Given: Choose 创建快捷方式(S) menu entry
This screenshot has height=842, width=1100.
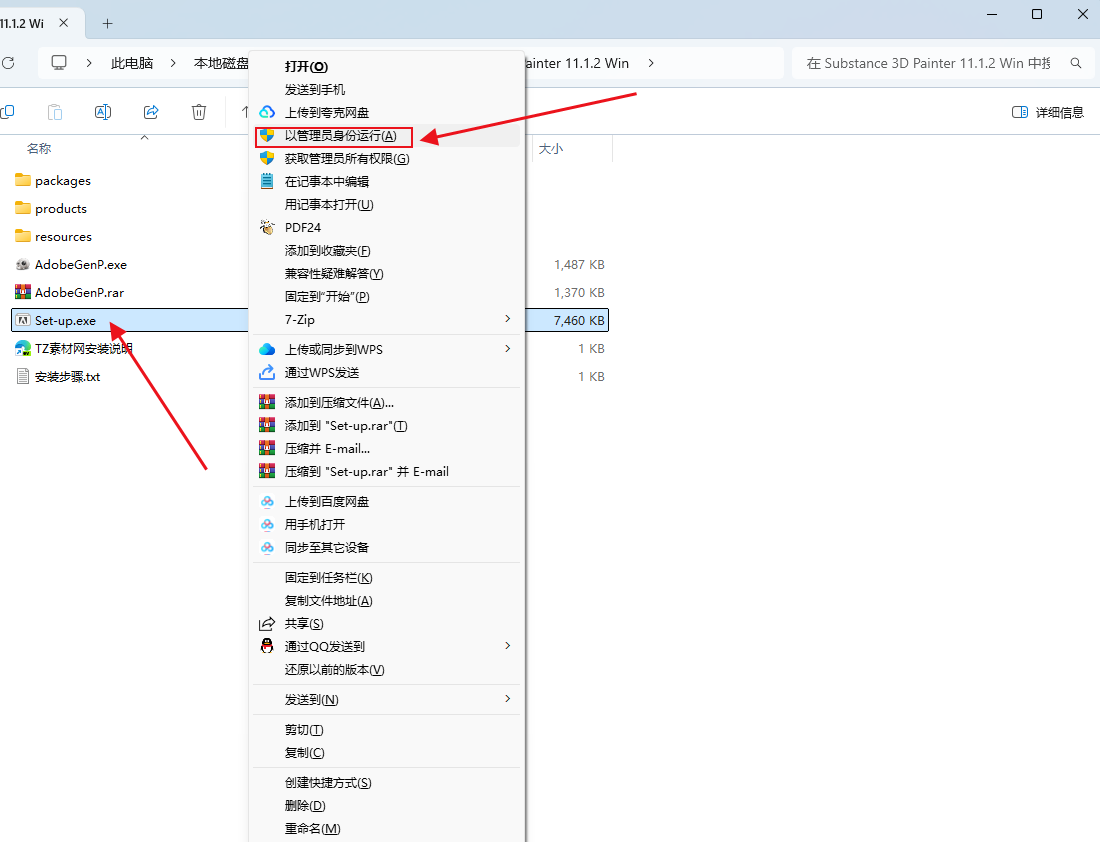Looking at the screenshot, I should [387, 783].
